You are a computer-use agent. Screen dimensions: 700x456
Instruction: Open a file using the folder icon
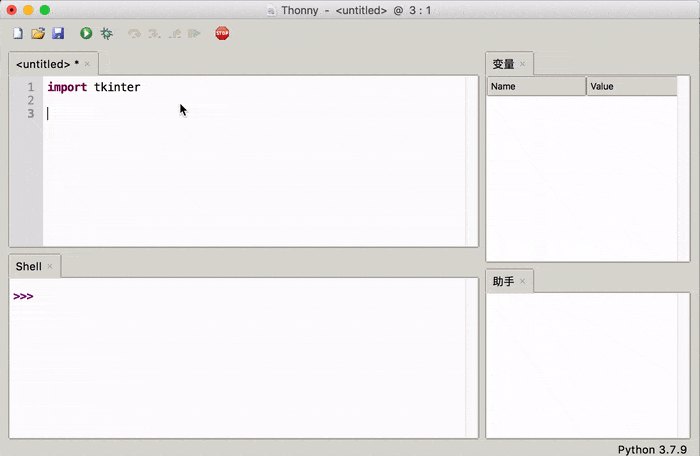click(x=38, y=34)
